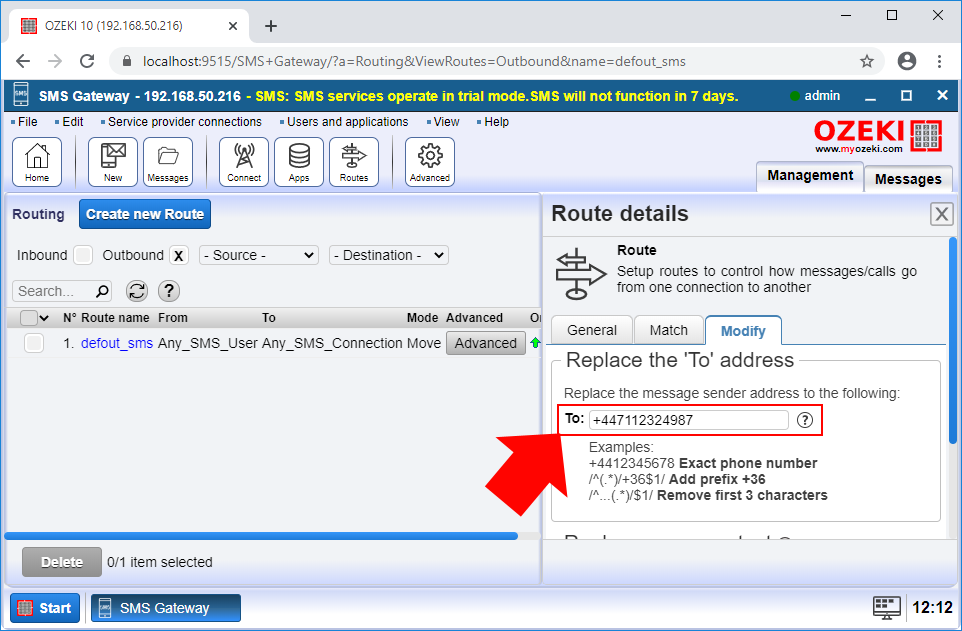Switch to the General tab
This screenshot has height=631, width=962.
point(591,330)
